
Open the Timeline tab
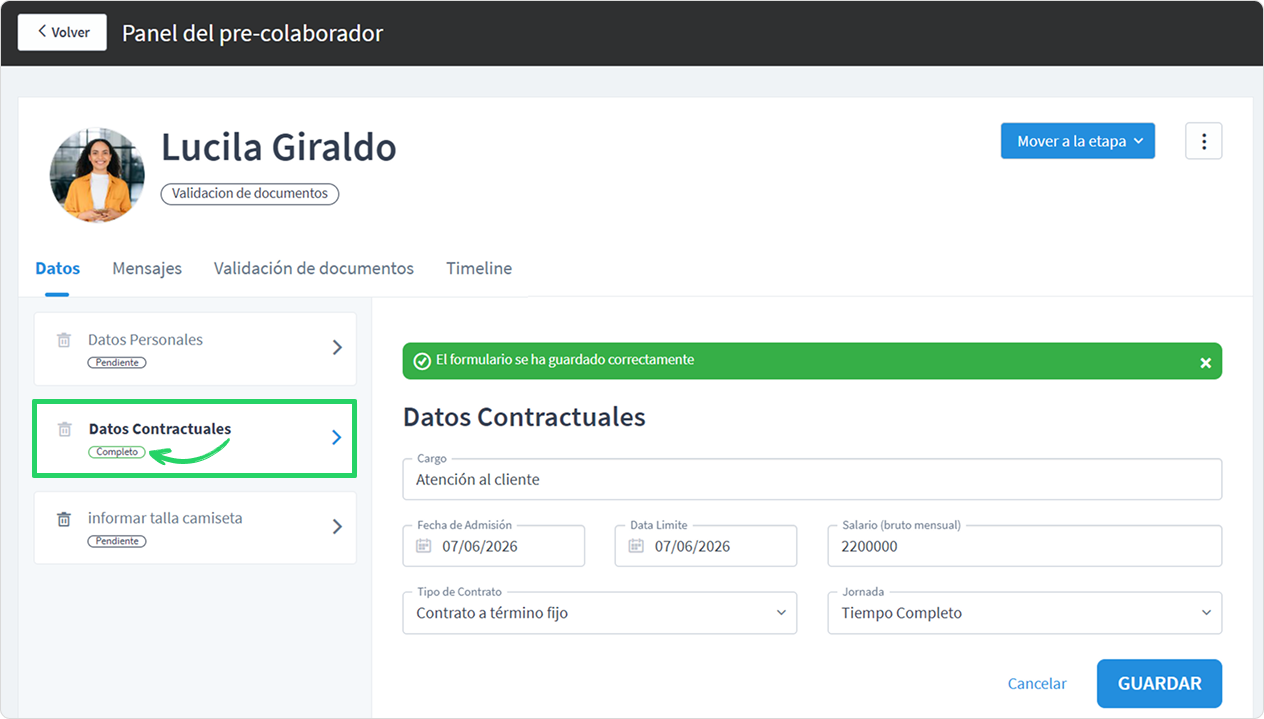tap(479, 268)
